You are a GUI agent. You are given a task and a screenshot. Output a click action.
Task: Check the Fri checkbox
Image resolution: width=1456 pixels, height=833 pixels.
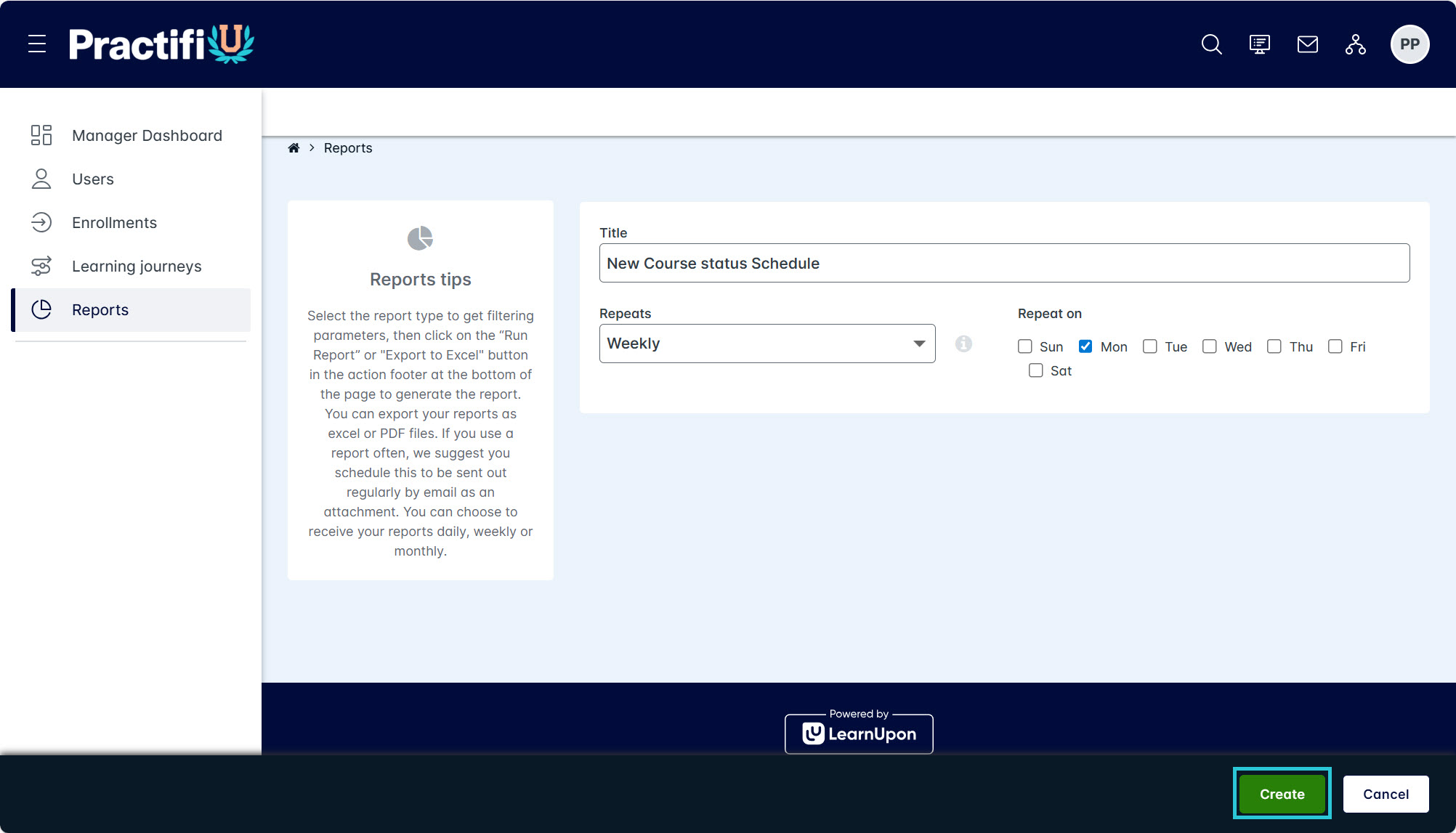coord(1335,346)
